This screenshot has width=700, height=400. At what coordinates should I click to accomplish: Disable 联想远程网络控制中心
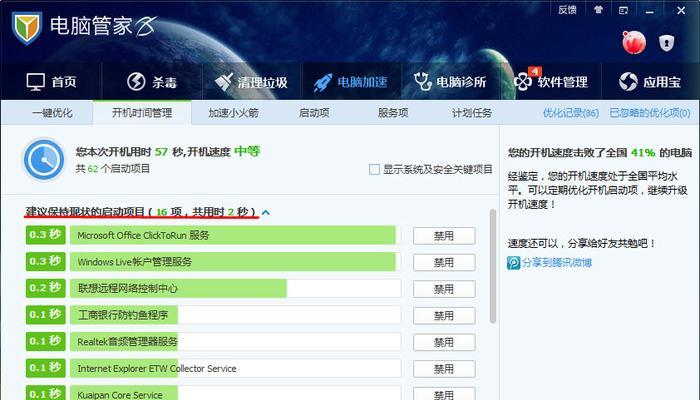click(444, 289)
